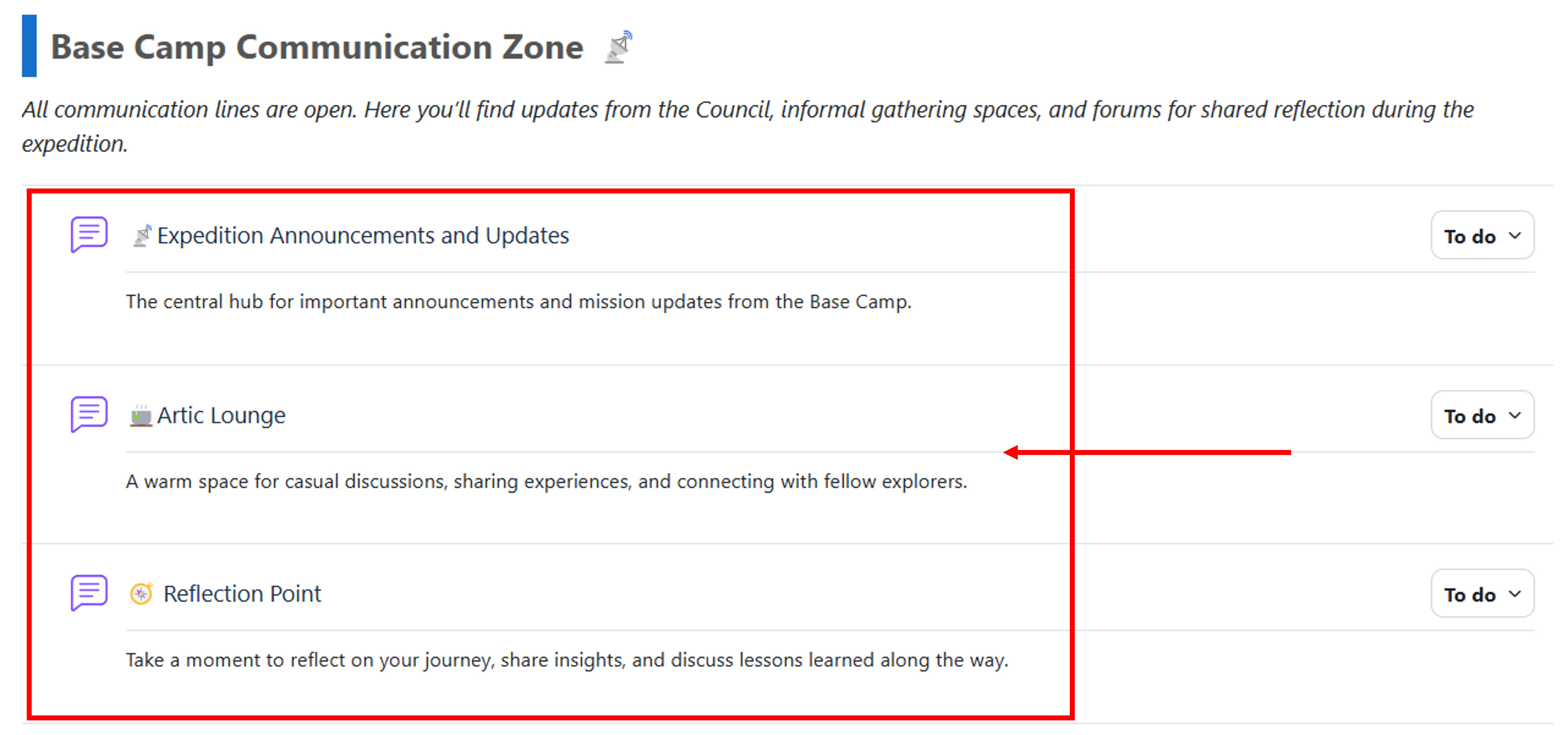This screenshot has width=1568, height=735.
Task: Click the satellite dish icon in the heading
Action: pos(618,47)
